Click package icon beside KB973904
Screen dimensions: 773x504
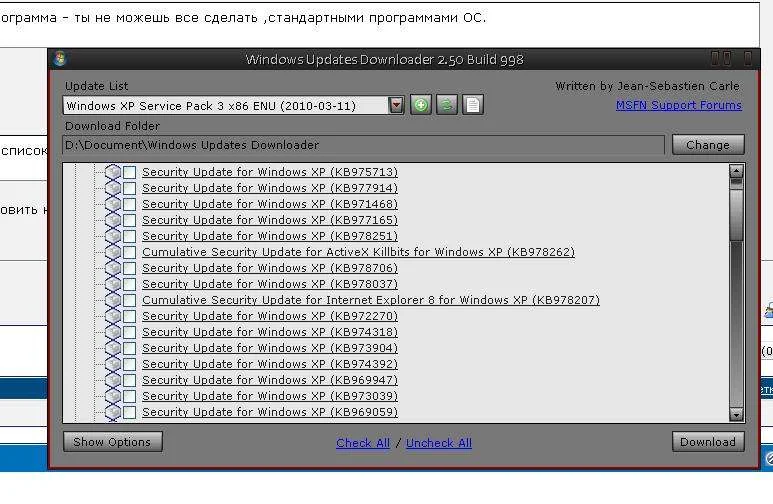pyautogui.click(x=113, y=348)
